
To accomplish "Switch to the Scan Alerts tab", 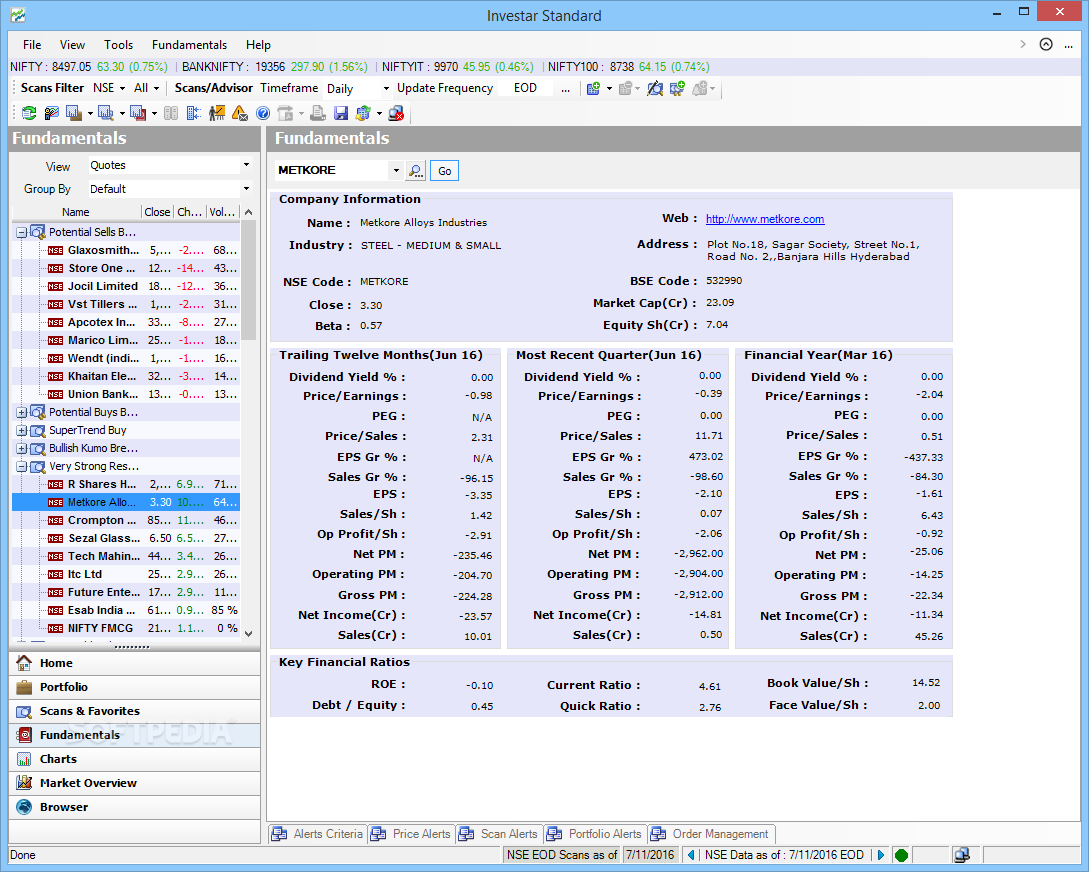I will 499,834.
